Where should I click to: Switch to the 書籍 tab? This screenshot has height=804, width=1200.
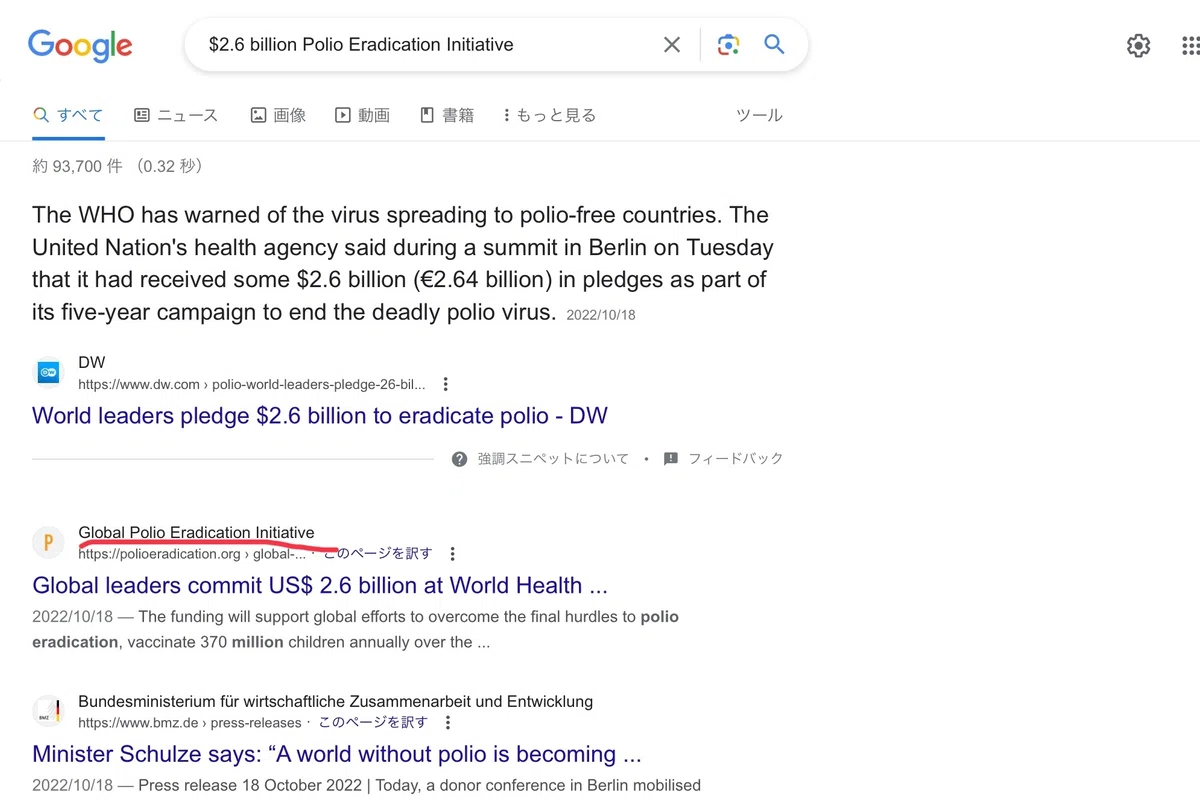coord(447,115)
